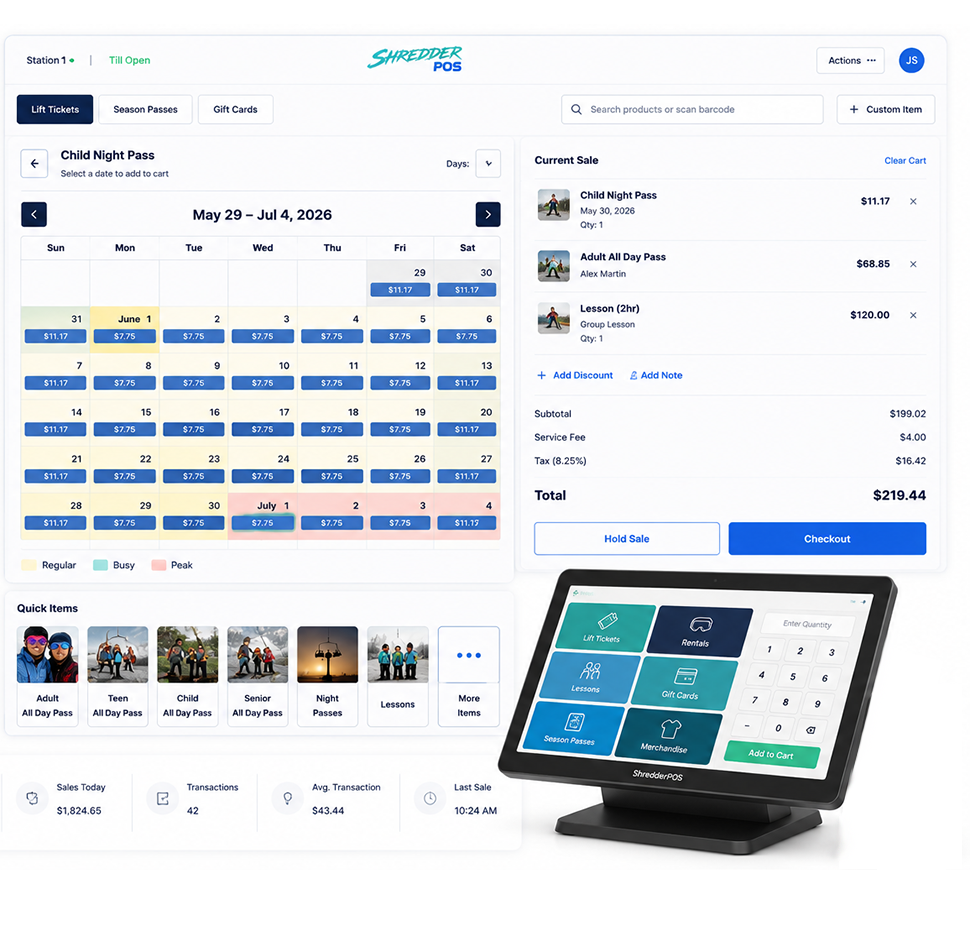Click the Avg. Transaction lightbulb icon
970x926 pixels.
(288, 799)
